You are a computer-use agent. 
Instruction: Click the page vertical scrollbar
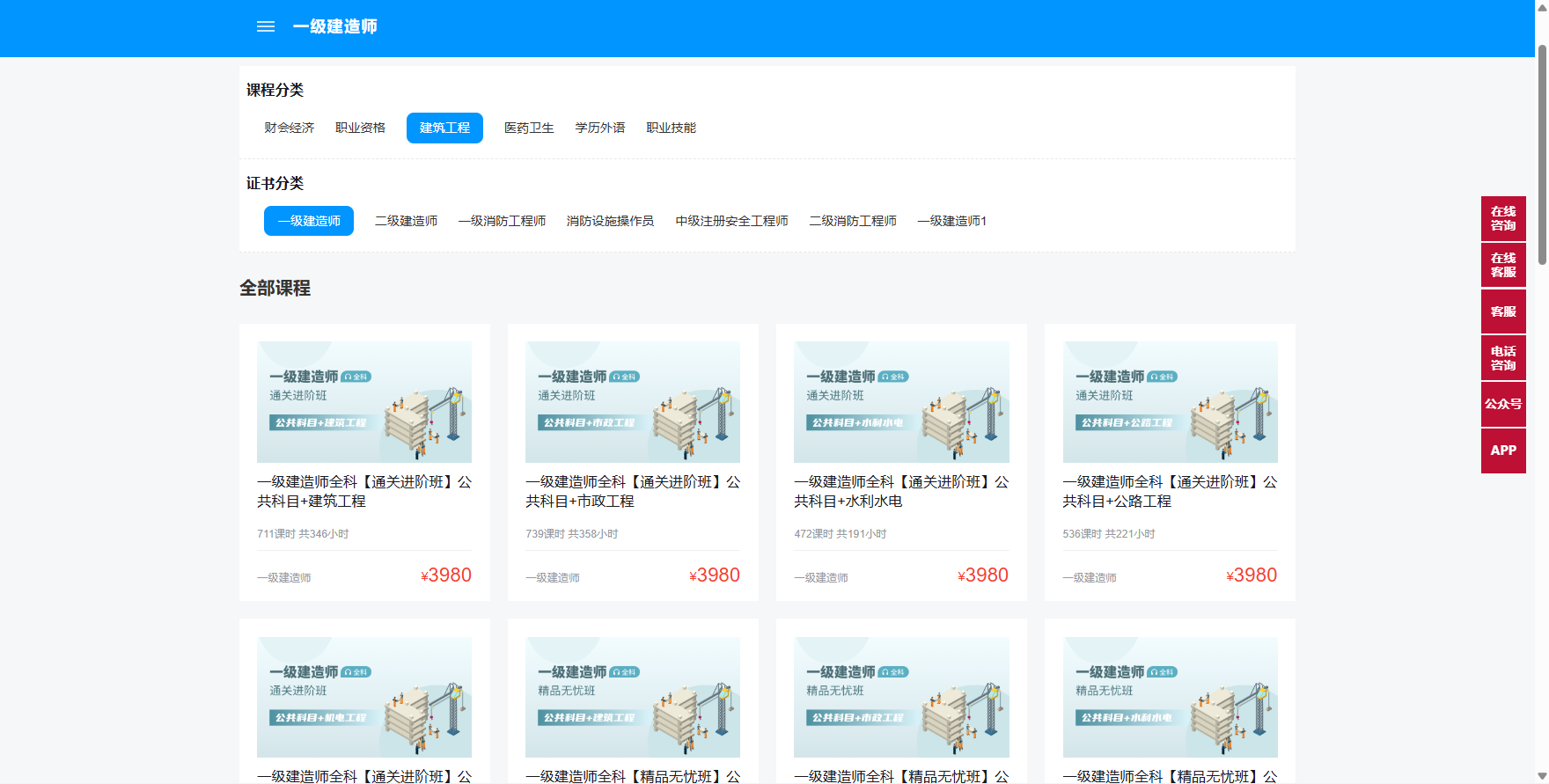pyautogui.click(x=1542, y=154)
